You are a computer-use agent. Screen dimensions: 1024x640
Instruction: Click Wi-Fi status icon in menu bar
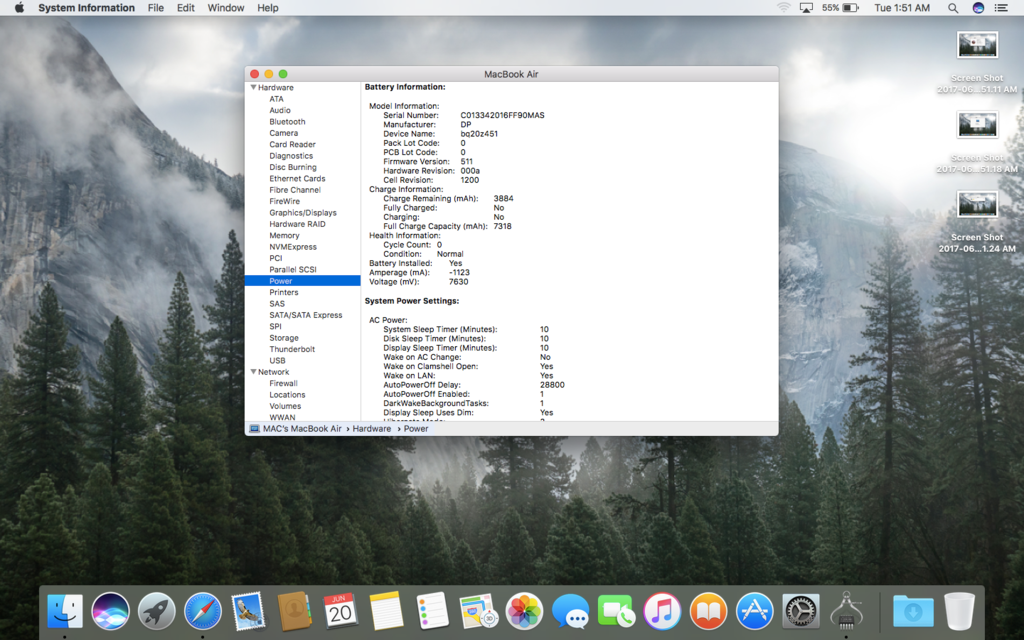(x=784, y=8)
